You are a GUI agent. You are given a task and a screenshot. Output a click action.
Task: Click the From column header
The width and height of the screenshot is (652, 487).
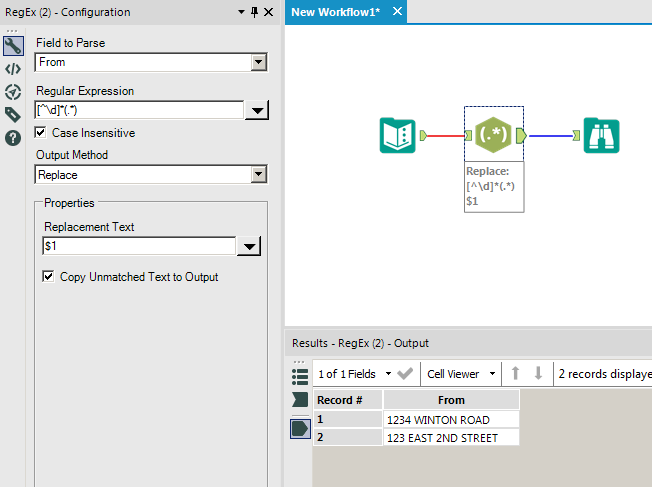tap(451, 400)
